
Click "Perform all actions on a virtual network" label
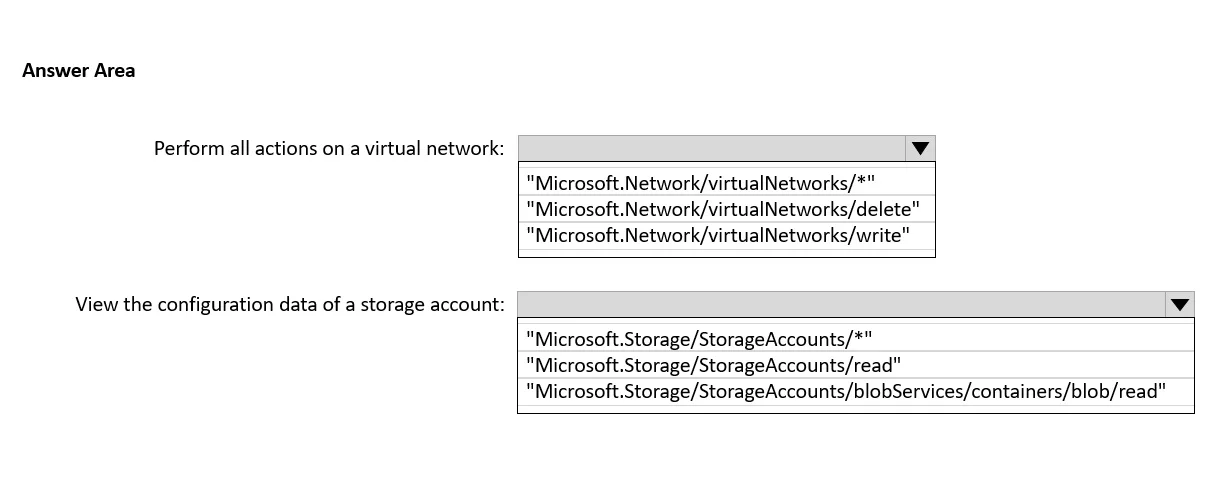(x=329, y=148)
